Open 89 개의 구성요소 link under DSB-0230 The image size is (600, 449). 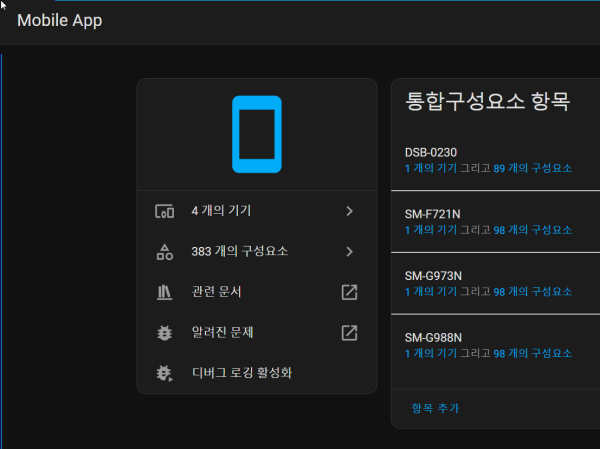tap(533, 168)
